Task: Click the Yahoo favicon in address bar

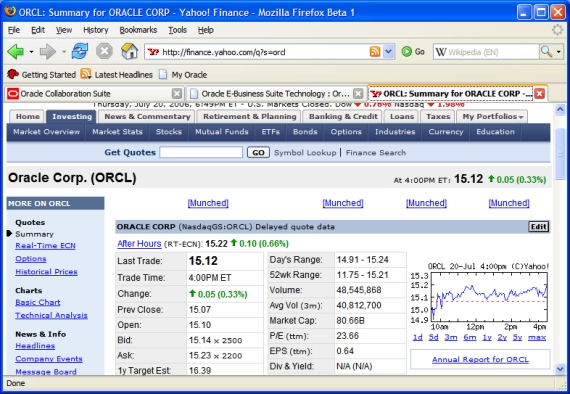Action: (153, 52)
